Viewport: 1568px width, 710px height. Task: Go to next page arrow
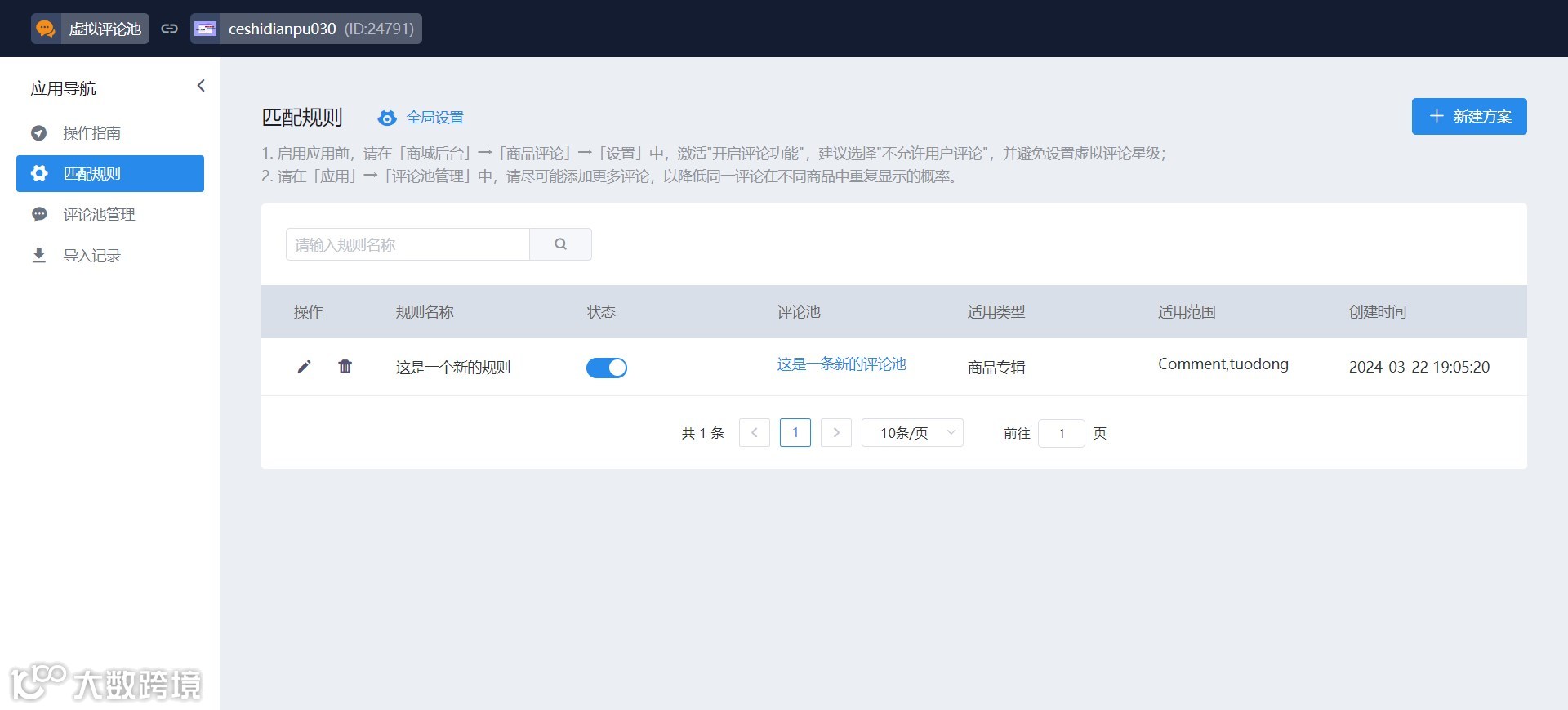coord(836,433)
